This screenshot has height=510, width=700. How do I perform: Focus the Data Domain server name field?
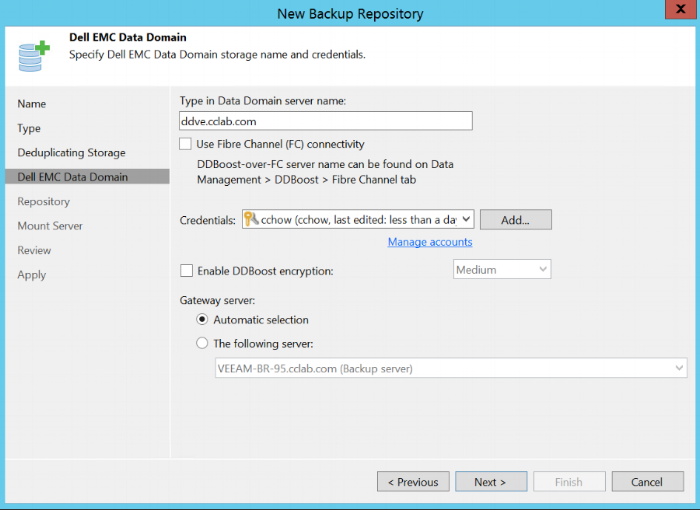(326, 121)
